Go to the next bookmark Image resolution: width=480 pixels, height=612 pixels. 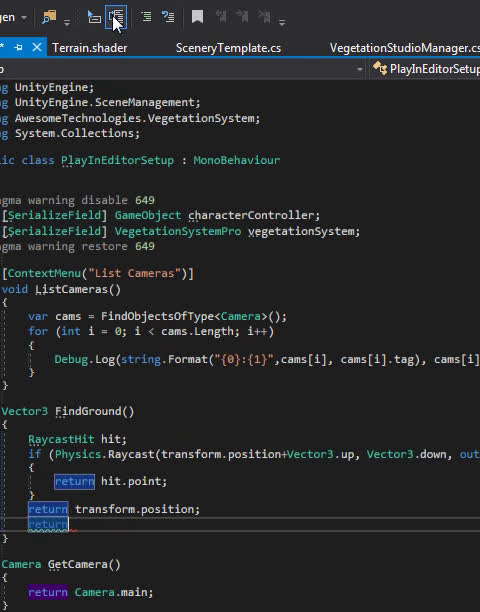(x=242, y=16)
